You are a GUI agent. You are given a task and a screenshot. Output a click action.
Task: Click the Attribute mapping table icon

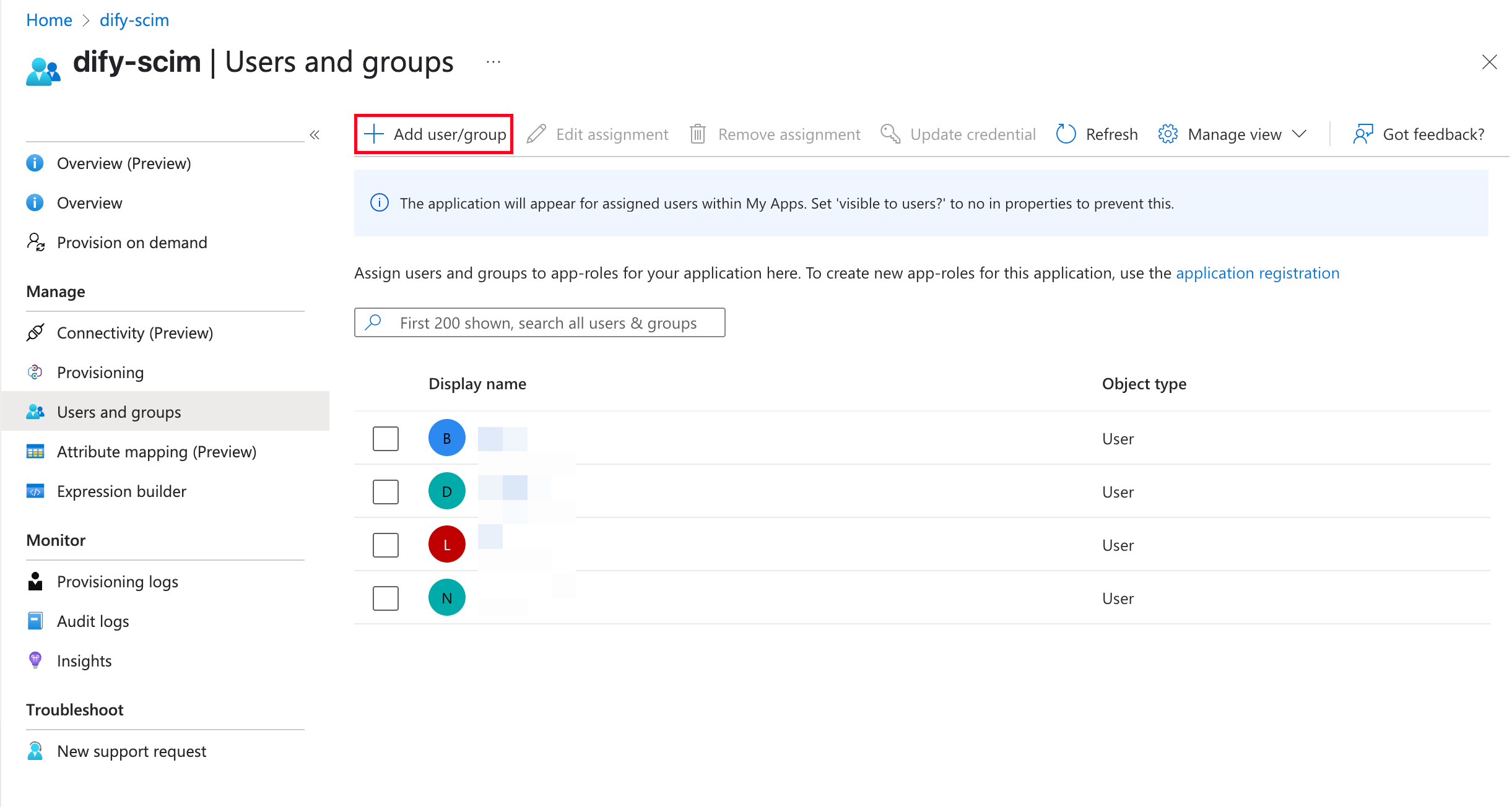click(x=35, y=451)
